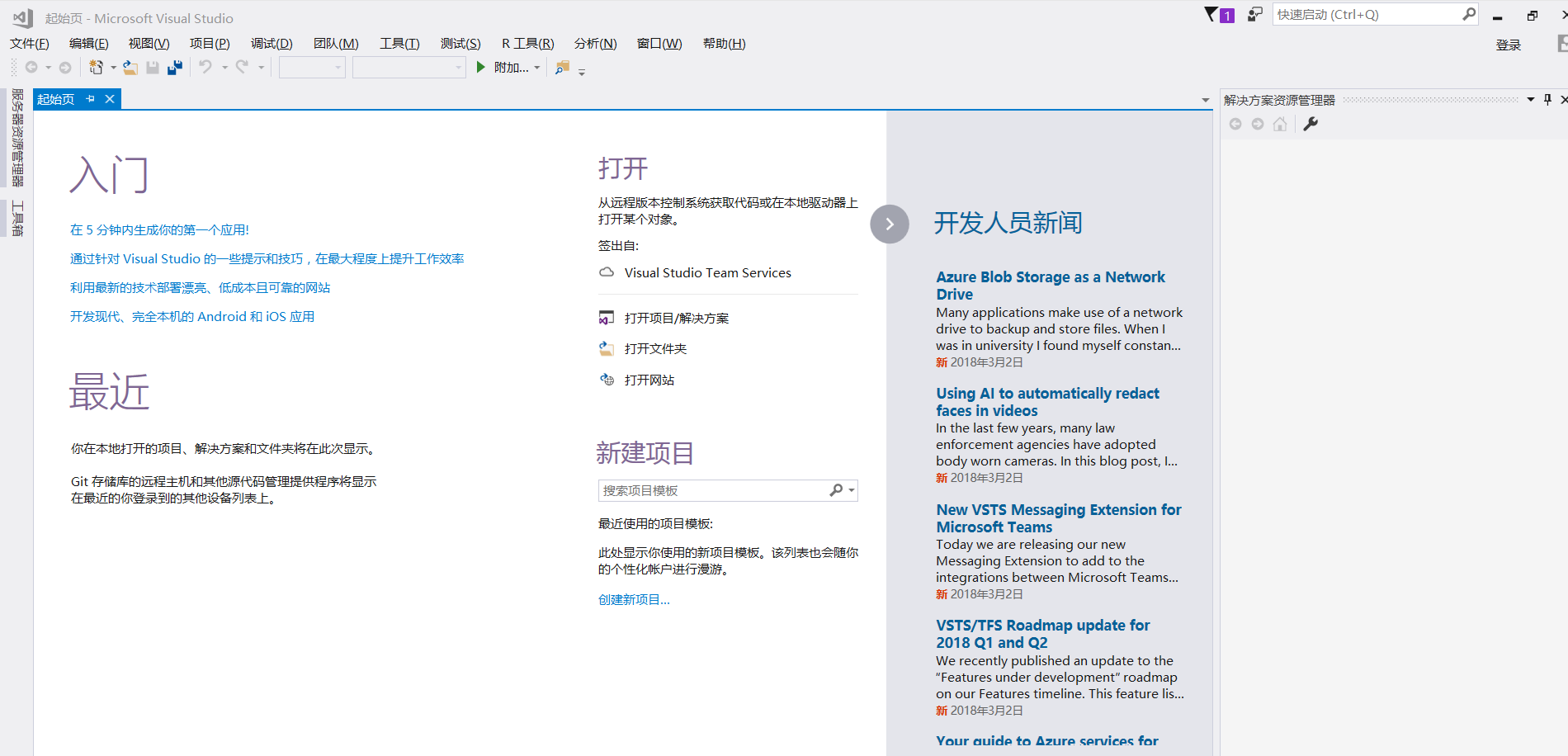Open the Redo history dropdown arrow
Image resolution: width=1568 pixels, height=756 pixels.
point(261,68)
